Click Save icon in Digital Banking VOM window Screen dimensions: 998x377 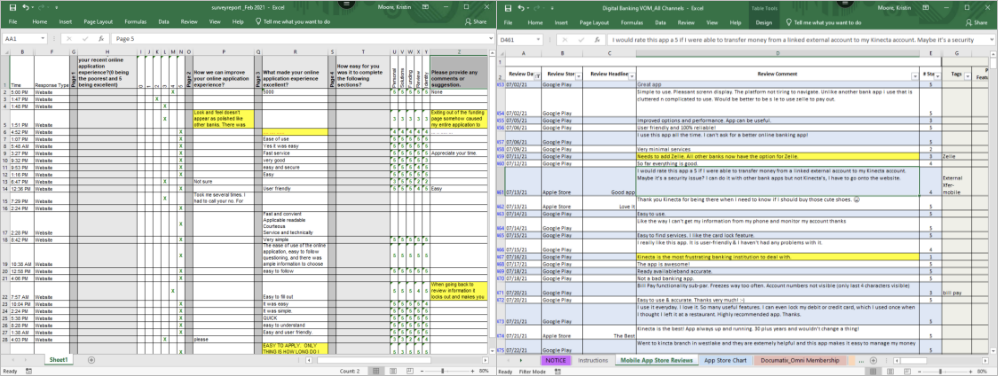pos(509,7)
